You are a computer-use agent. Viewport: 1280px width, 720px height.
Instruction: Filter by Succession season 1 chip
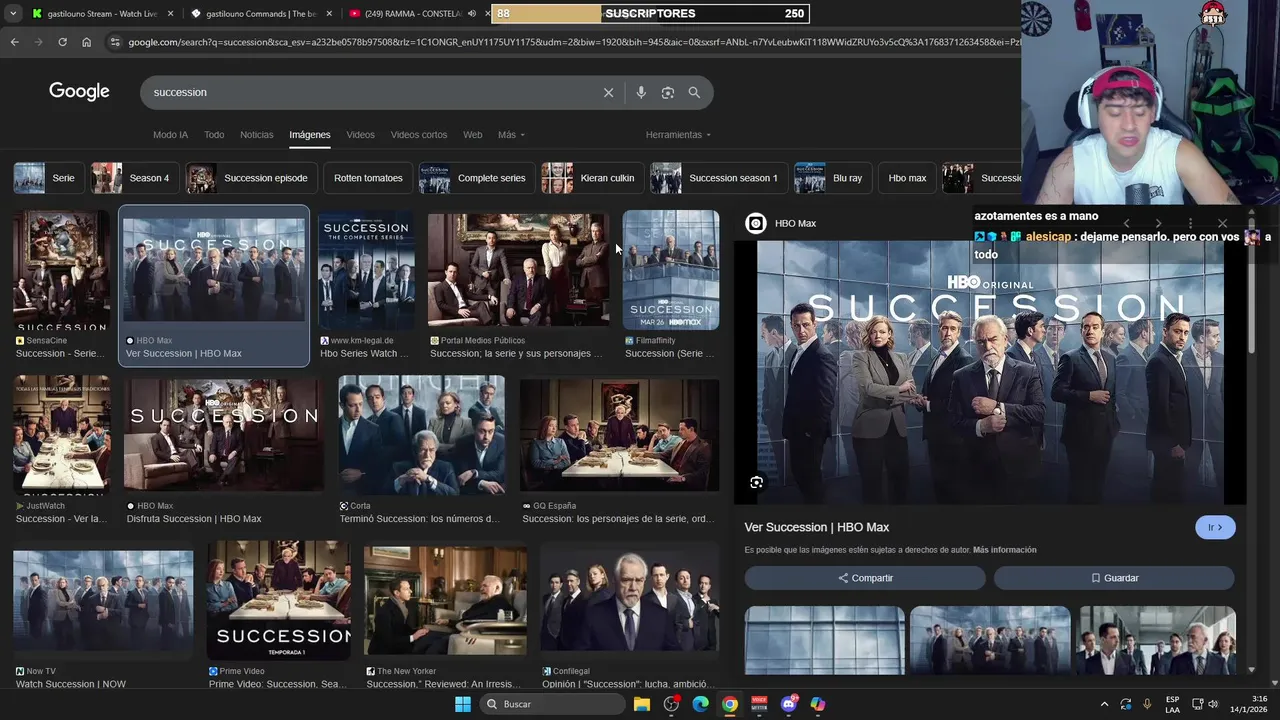pos(718,178)
